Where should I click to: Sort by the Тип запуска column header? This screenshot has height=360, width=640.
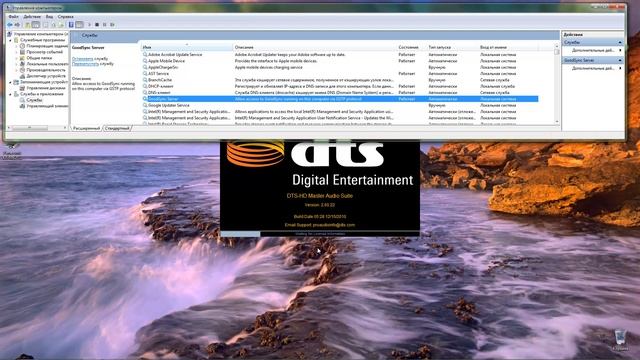point(452,47)
